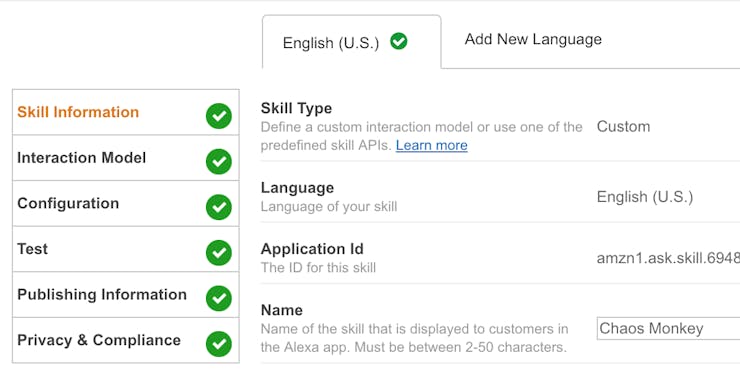Switch to the English (U.S.) language tab

tap(352, 42)
